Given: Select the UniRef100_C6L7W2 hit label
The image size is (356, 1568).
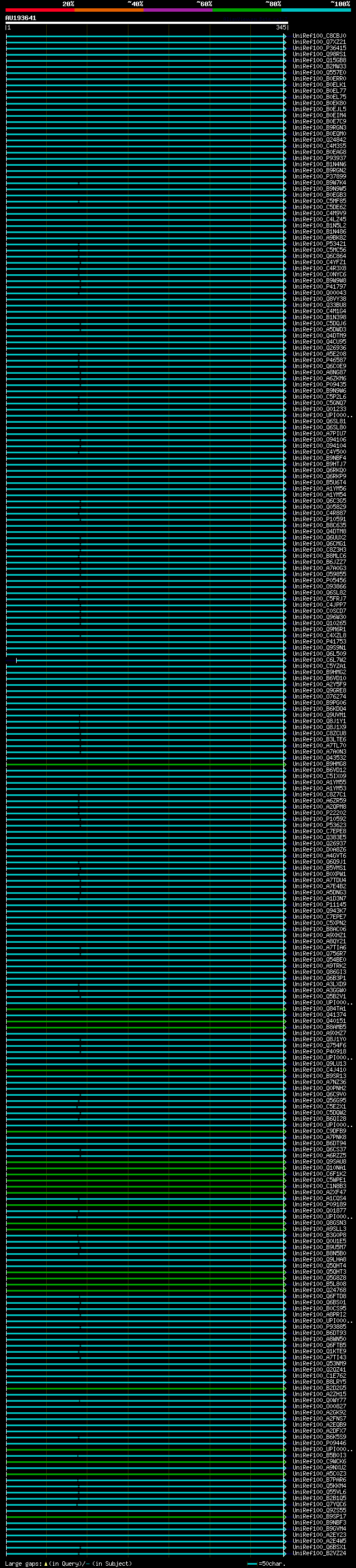Looking at the screenshot, I should [x=319, y=660].
